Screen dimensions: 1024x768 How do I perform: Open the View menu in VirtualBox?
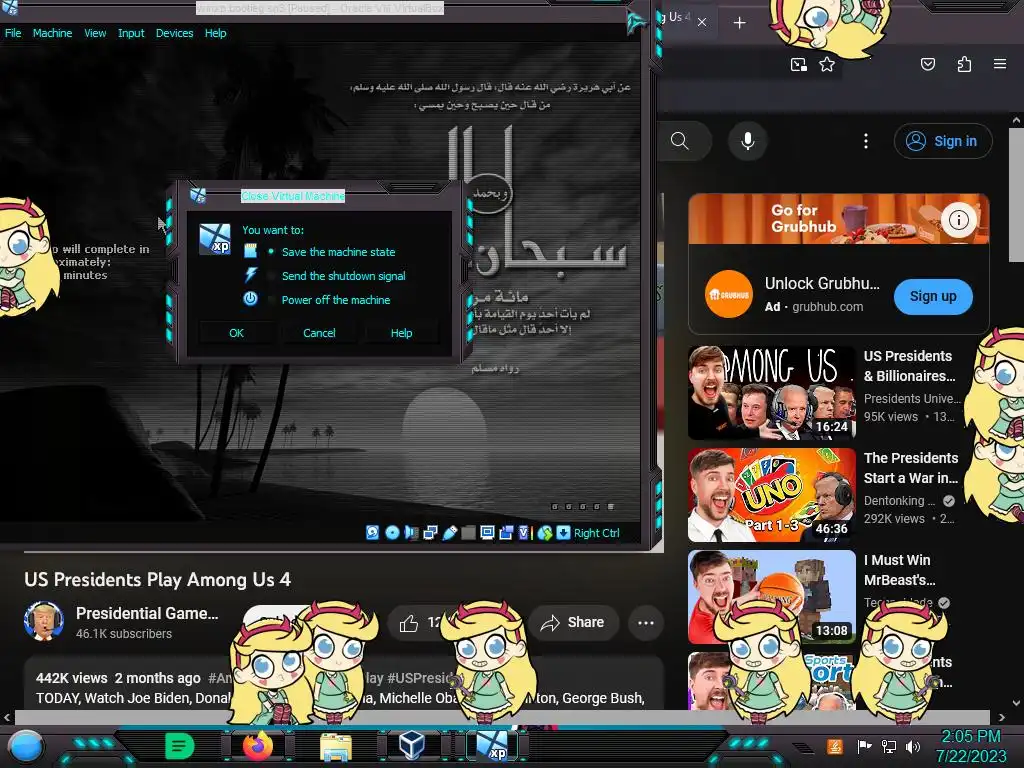95,33
